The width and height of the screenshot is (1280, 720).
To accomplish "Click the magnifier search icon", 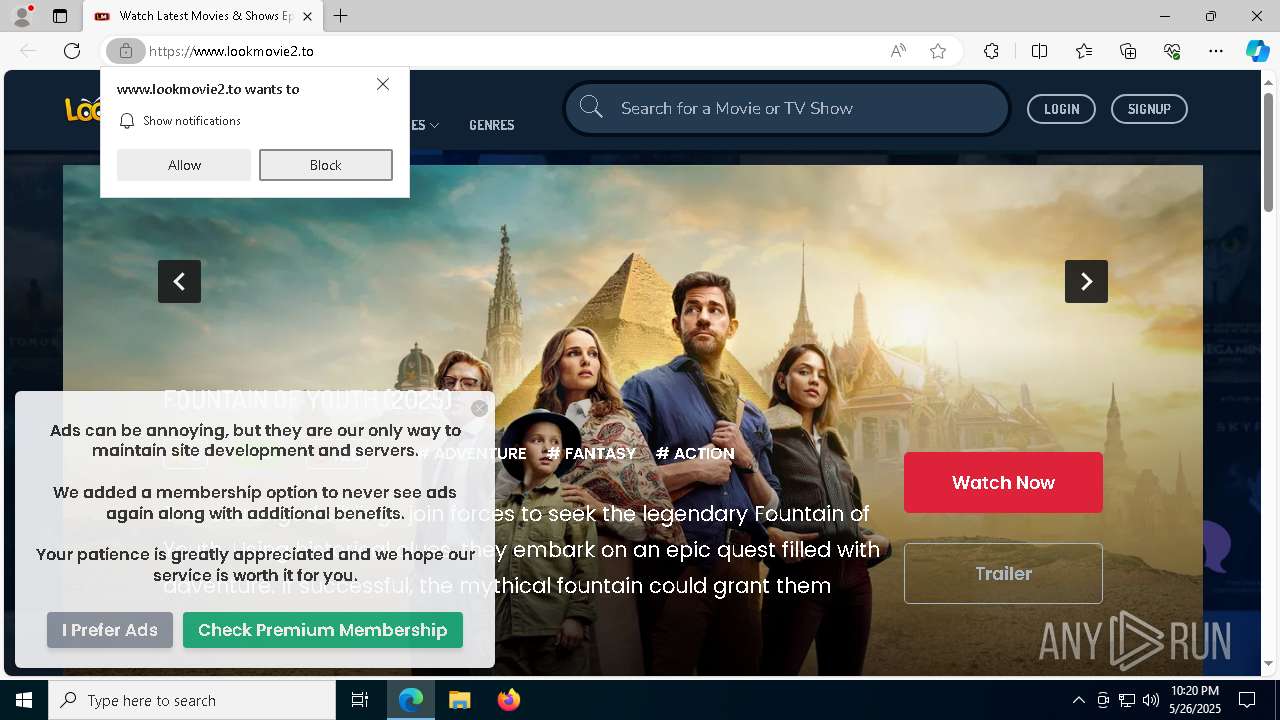I will pos(591,107).
